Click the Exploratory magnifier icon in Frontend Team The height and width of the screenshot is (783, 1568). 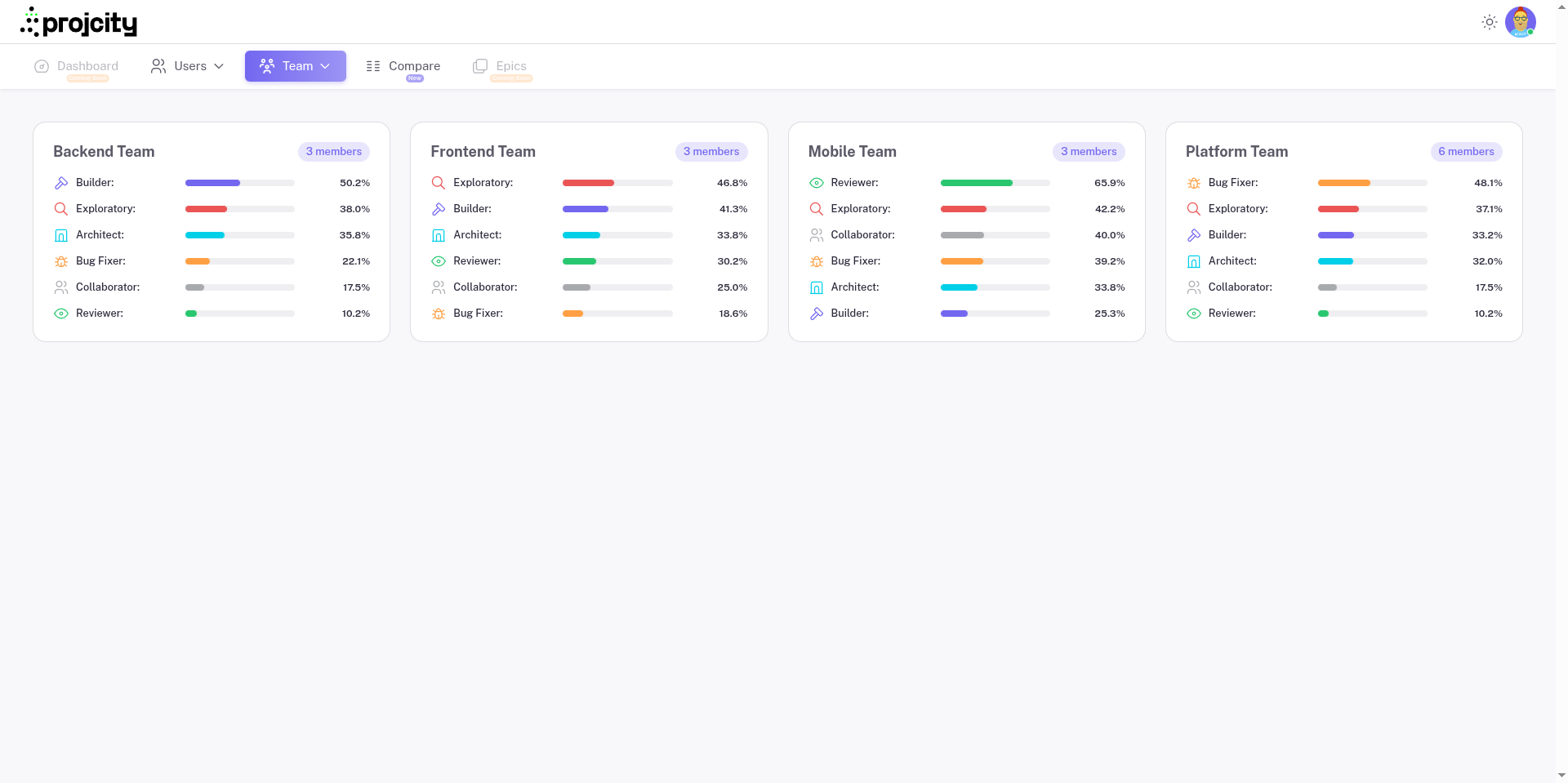439,183
